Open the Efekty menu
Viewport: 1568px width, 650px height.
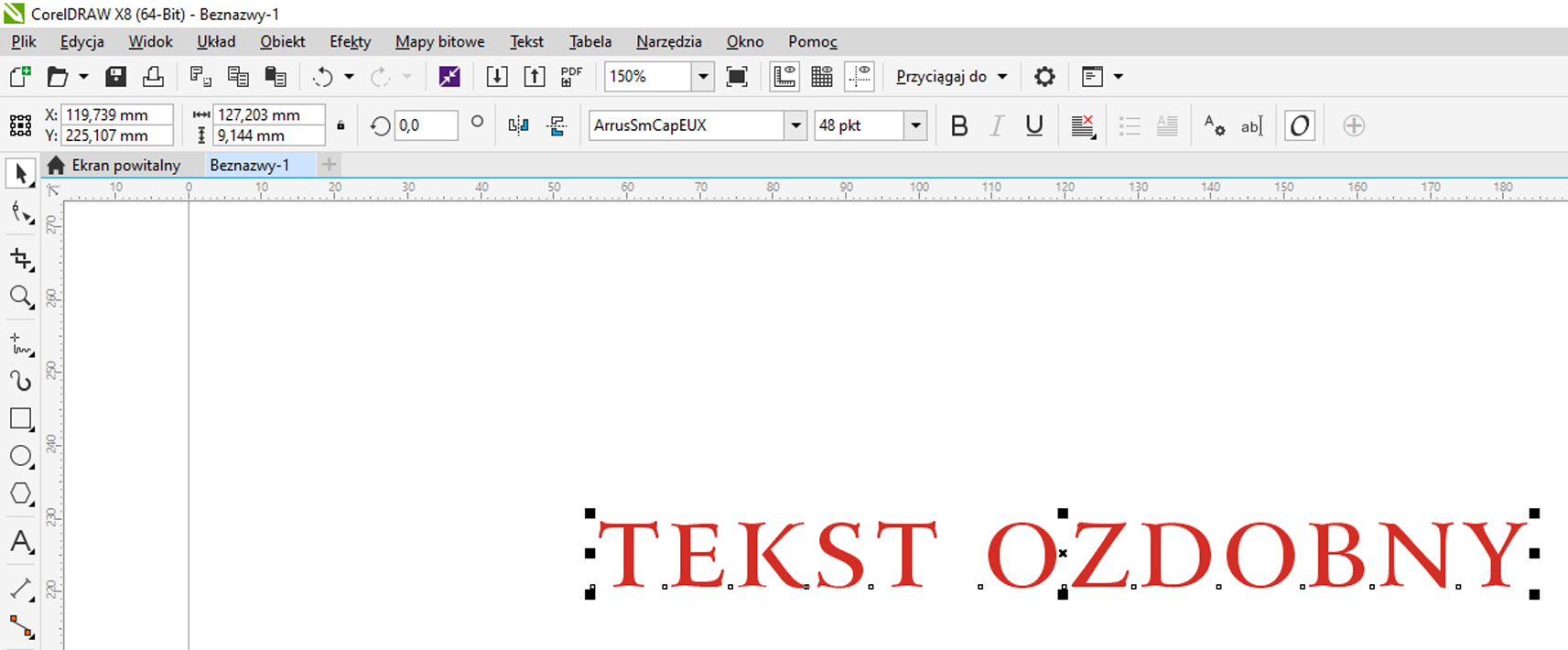351,41
